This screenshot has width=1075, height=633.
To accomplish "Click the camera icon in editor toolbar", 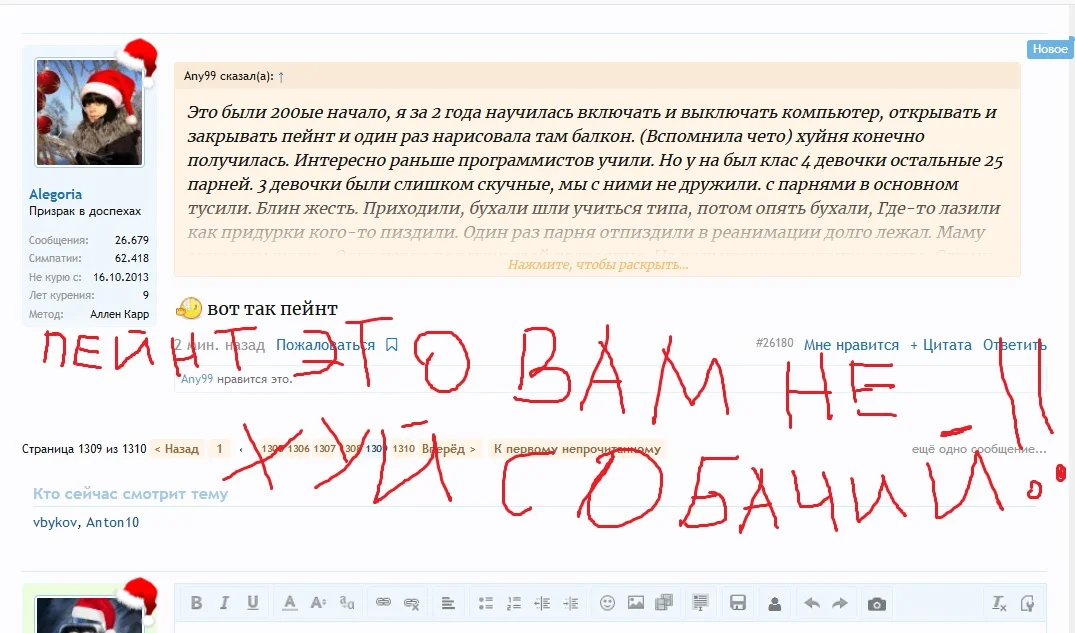I will tap(876, 603).
